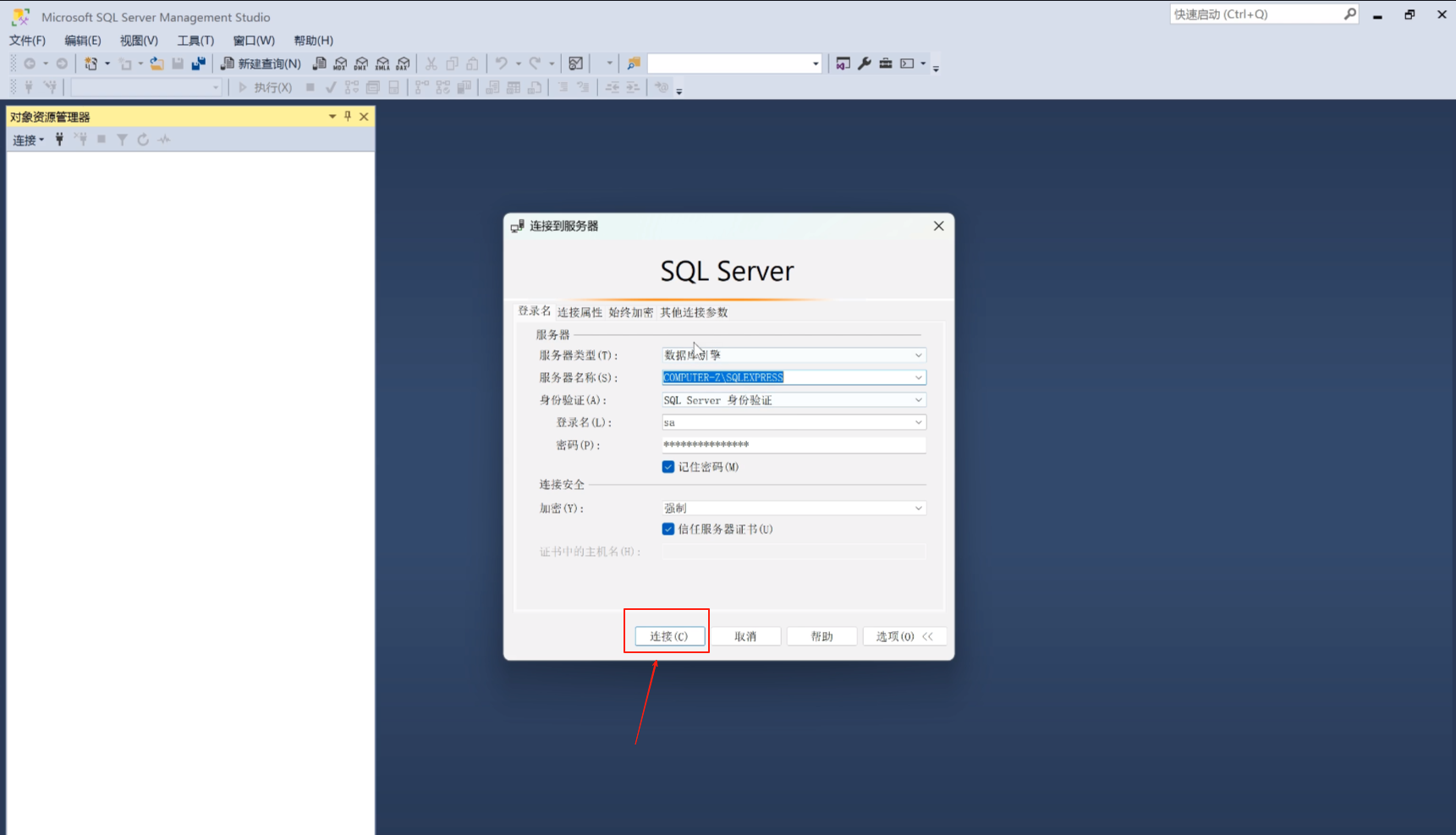The height and width of the screenshot is (835, 1456).
Task: Click the Cut scissors icon
Action: pos(431,63)
